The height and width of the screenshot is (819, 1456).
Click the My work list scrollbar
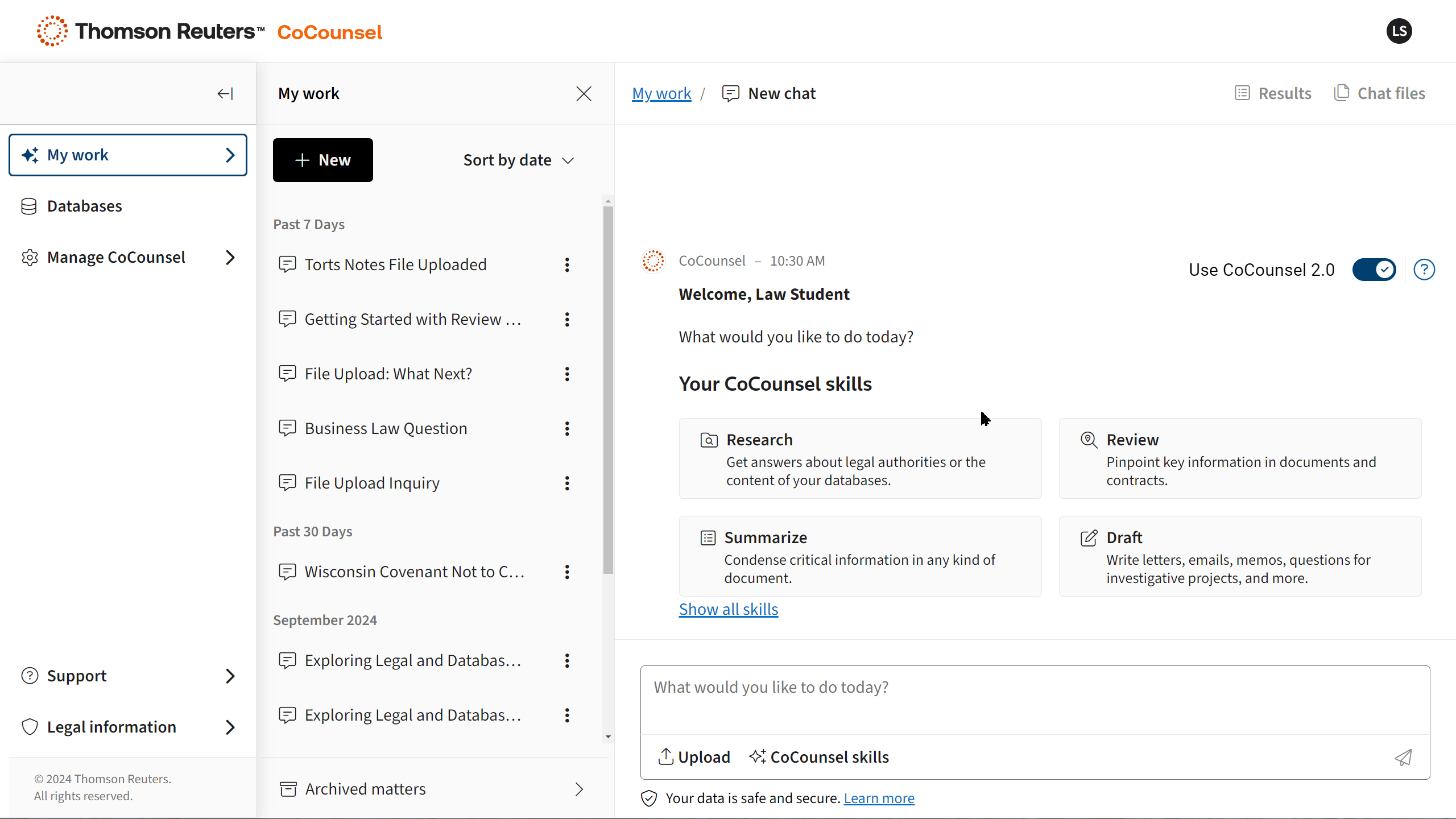pyautogui.click(x=608, y=390)
